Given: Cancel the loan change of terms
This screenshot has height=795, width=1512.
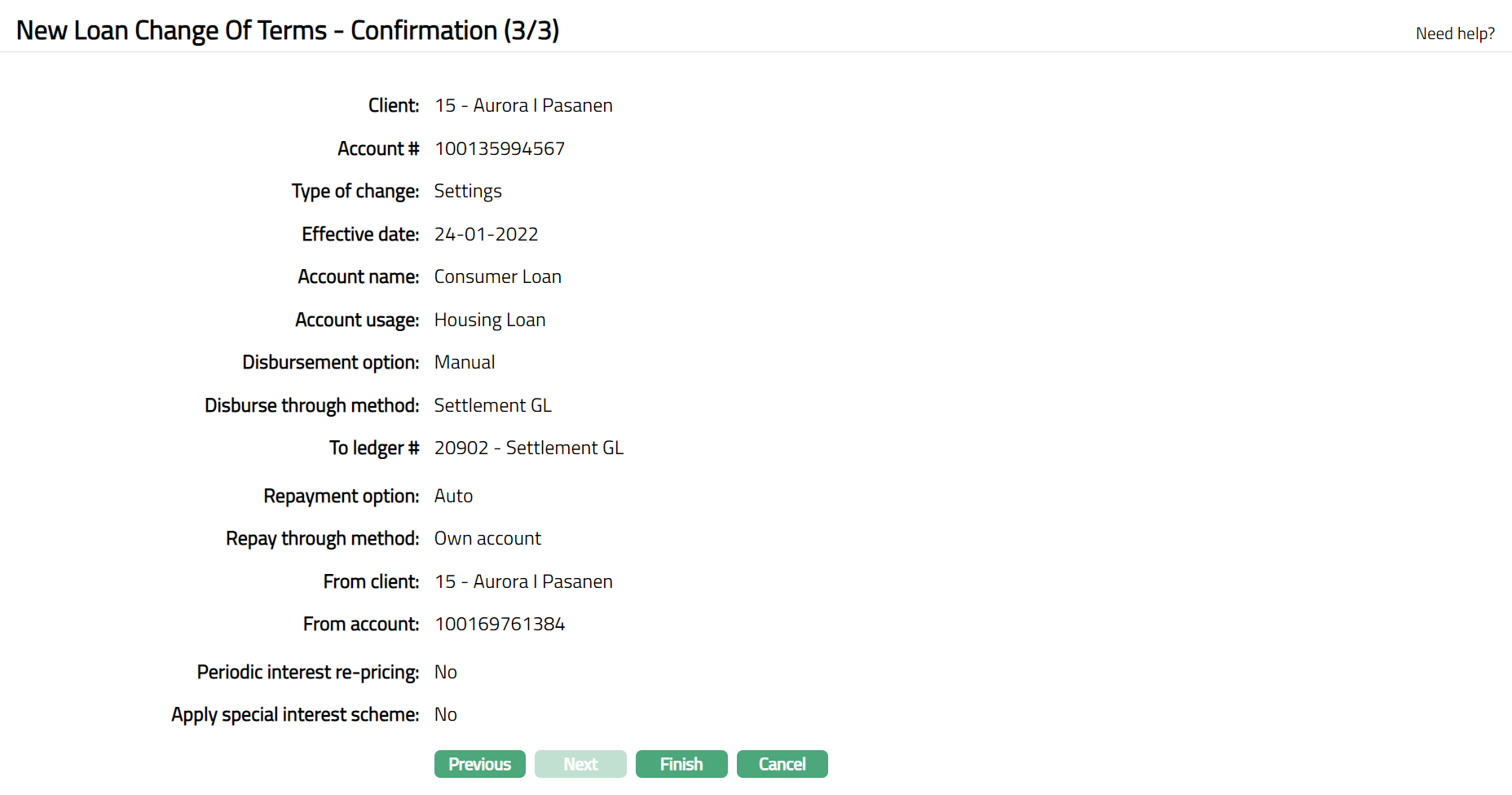Looking at the screenshot, I should point(782,764).
